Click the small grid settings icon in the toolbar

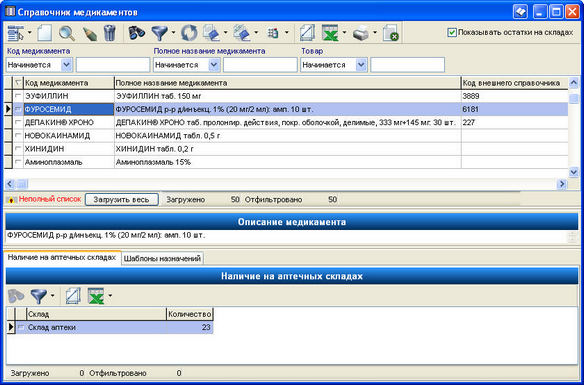273,33
